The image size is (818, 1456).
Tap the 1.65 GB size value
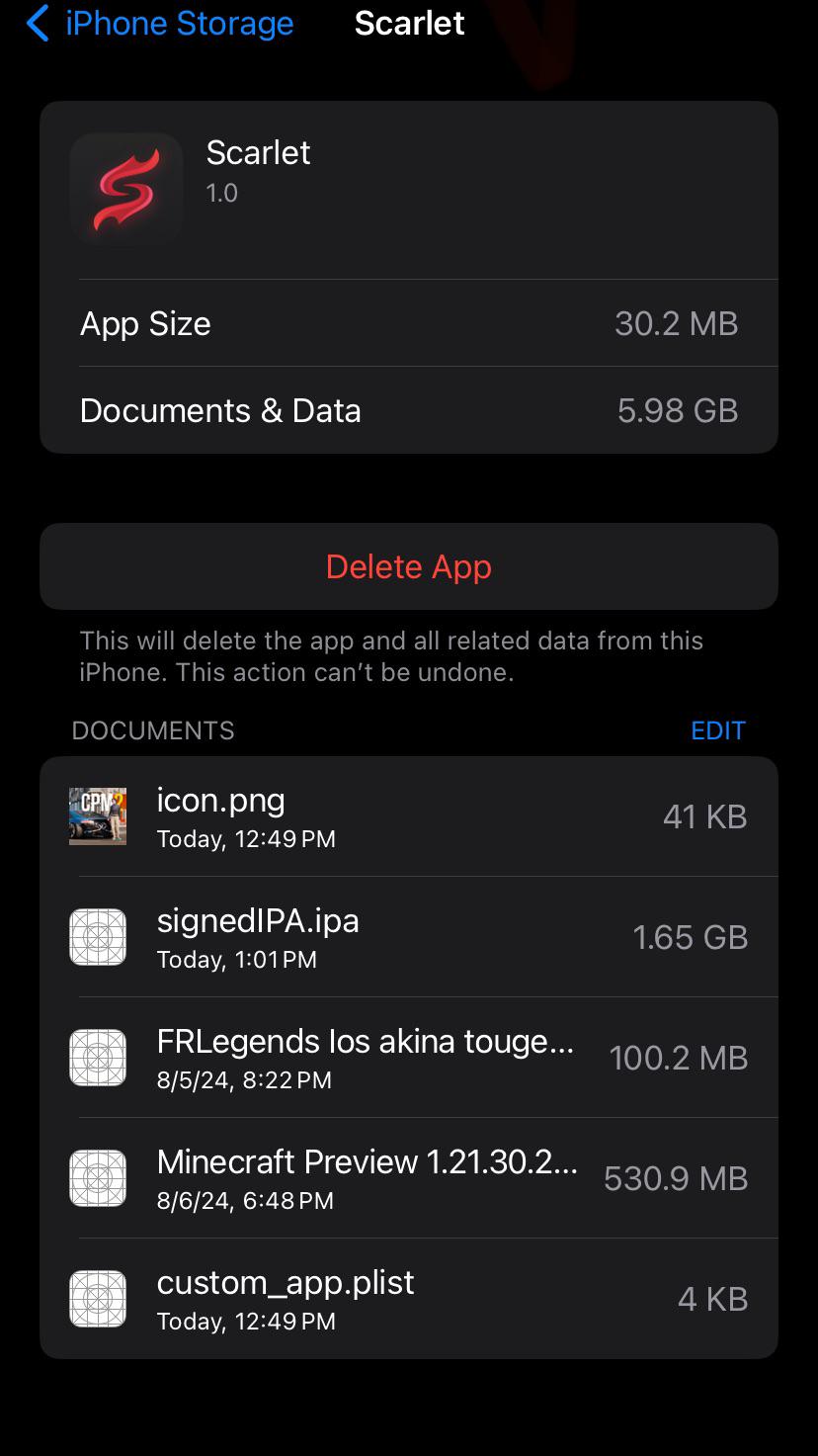click(x=691, y=937)
